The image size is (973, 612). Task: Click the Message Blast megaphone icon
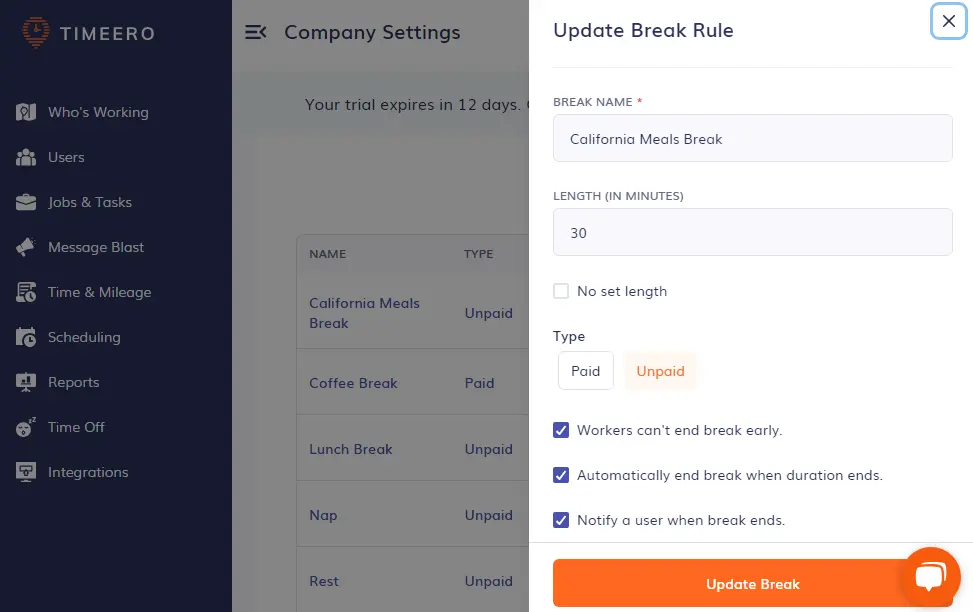(25, 247)
